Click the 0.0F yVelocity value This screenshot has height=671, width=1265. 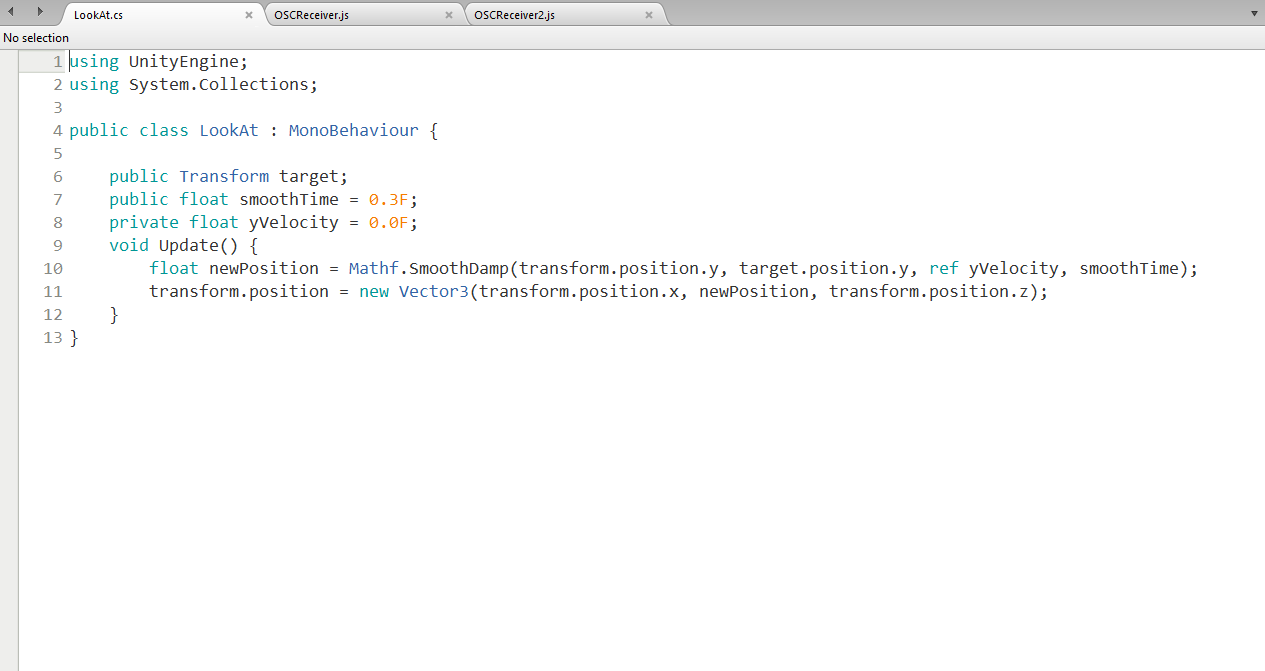(388, 223)
